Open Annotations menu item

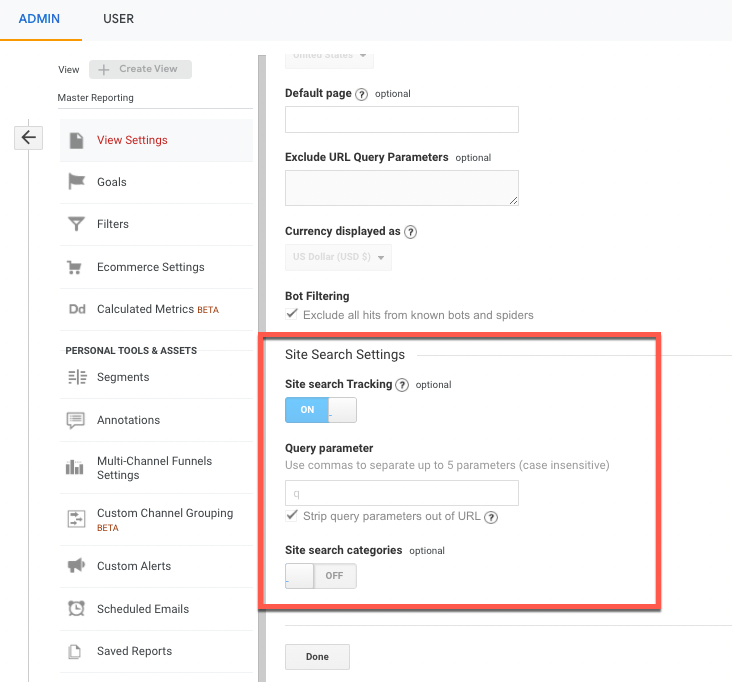click(x=156, y=420)
